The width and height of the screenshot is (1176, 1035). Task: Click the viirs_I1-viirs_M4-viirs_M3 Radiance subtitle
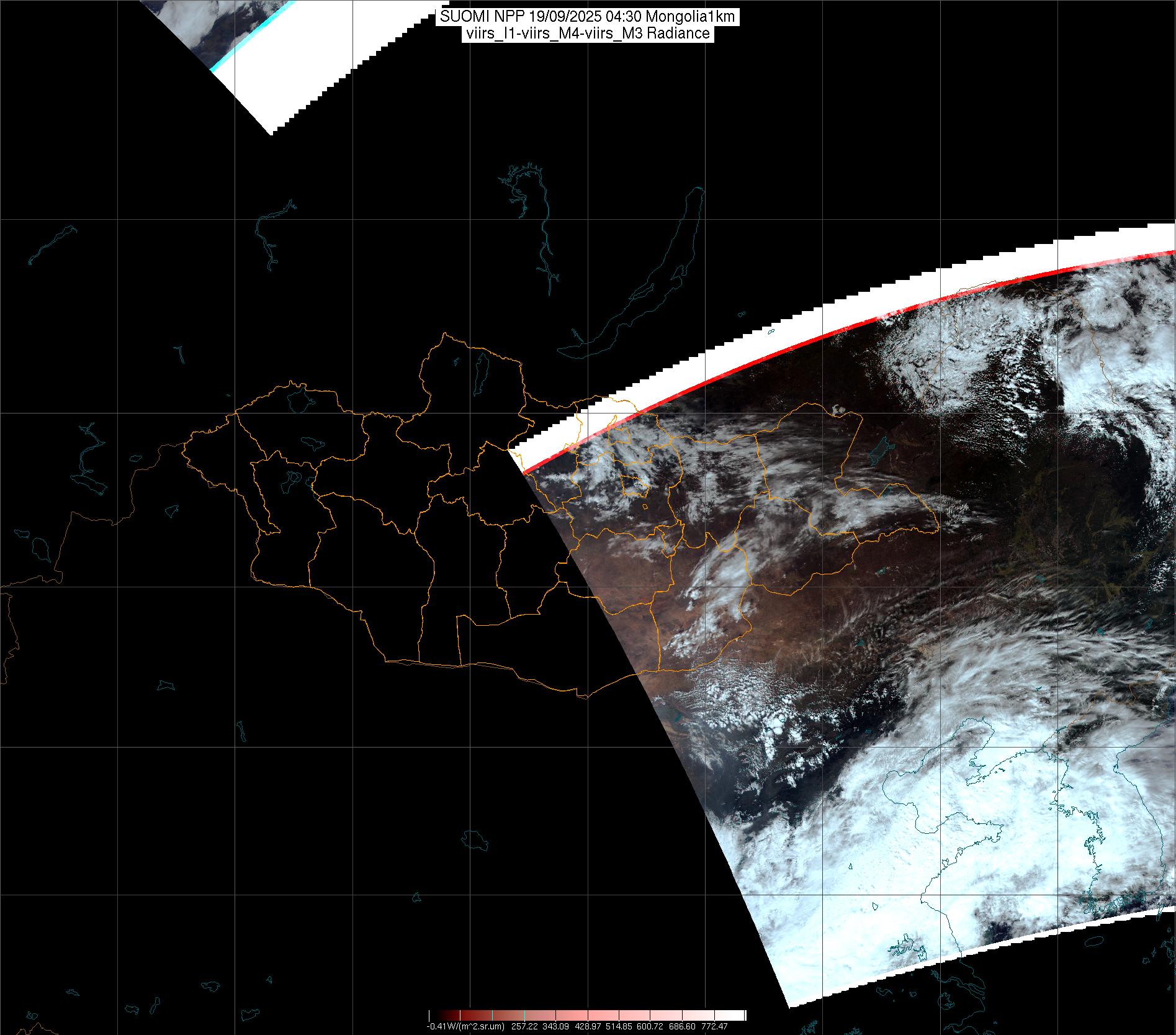tap(588, 34)
